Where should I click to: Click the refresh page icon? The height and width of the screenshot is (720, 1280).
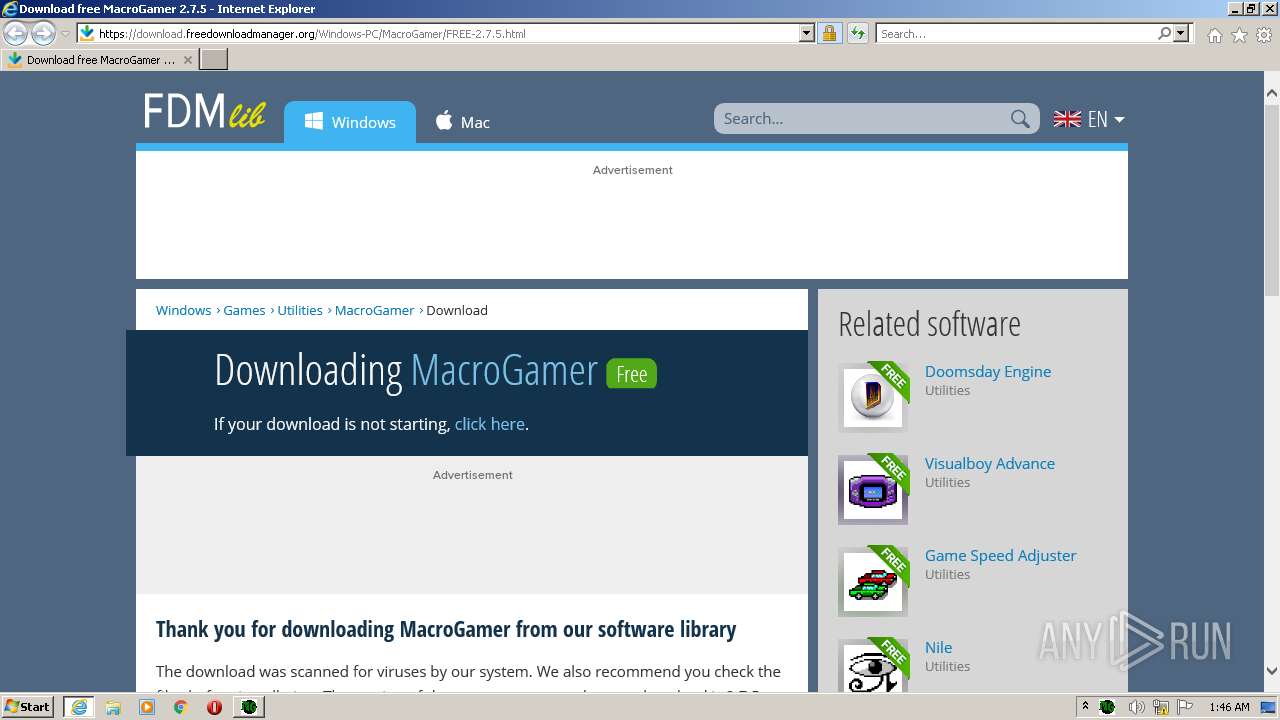[857, 34]
